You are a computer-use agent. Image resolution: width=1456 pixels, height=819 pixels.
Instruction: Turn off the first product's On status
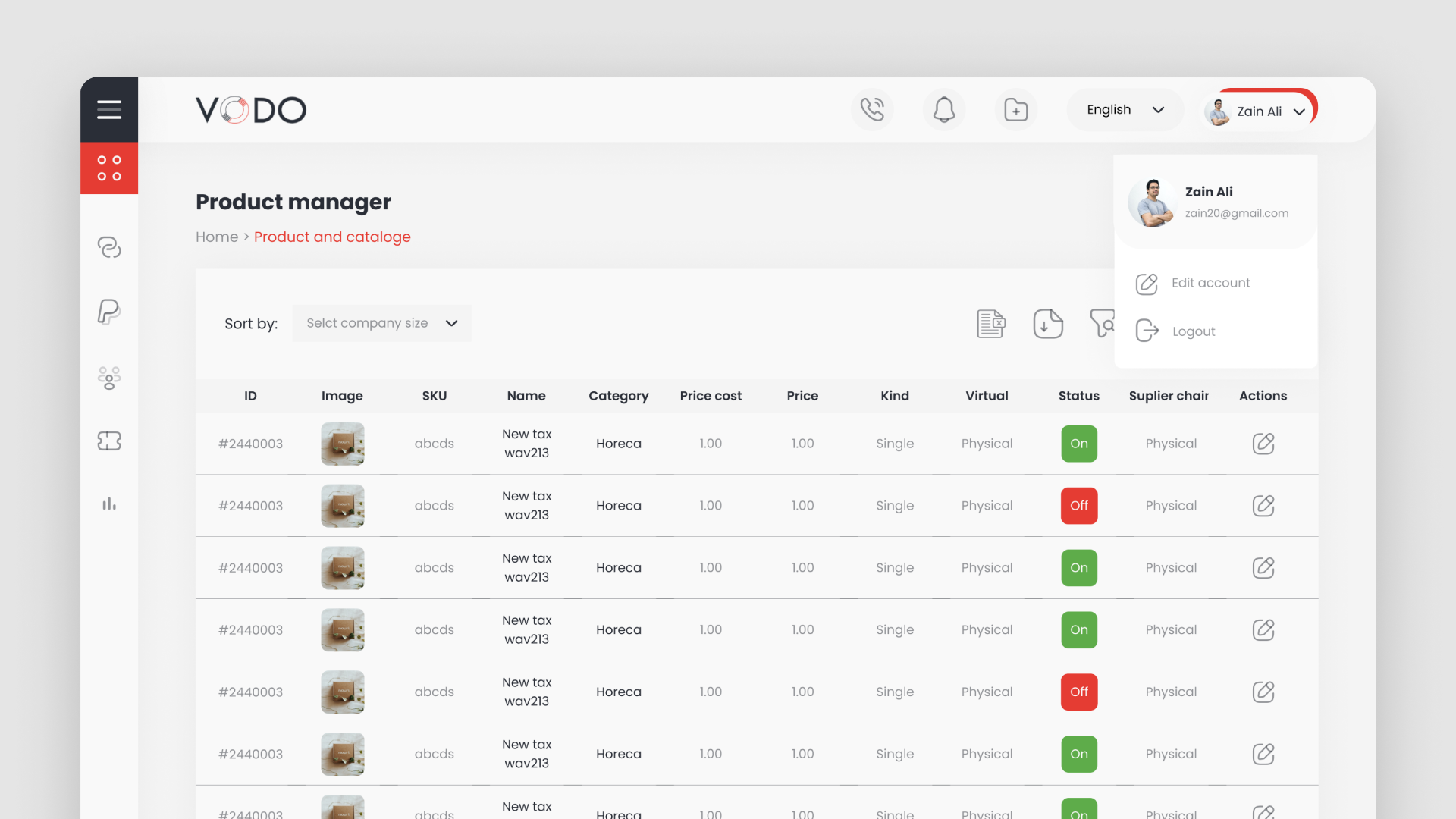[x=1078, y=444]
